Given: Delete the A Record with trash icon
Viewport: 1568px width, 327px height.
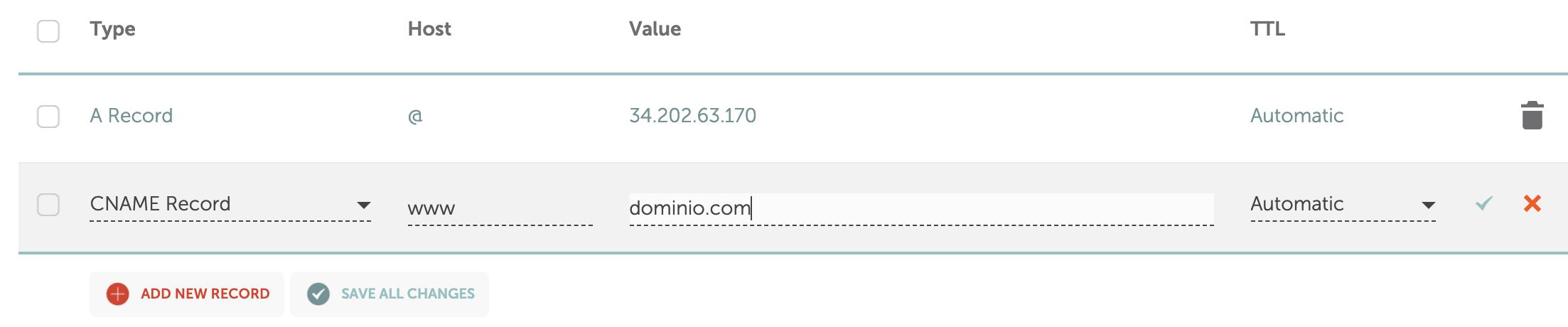Looking at the screenshot, I should tap(1532, 115).
